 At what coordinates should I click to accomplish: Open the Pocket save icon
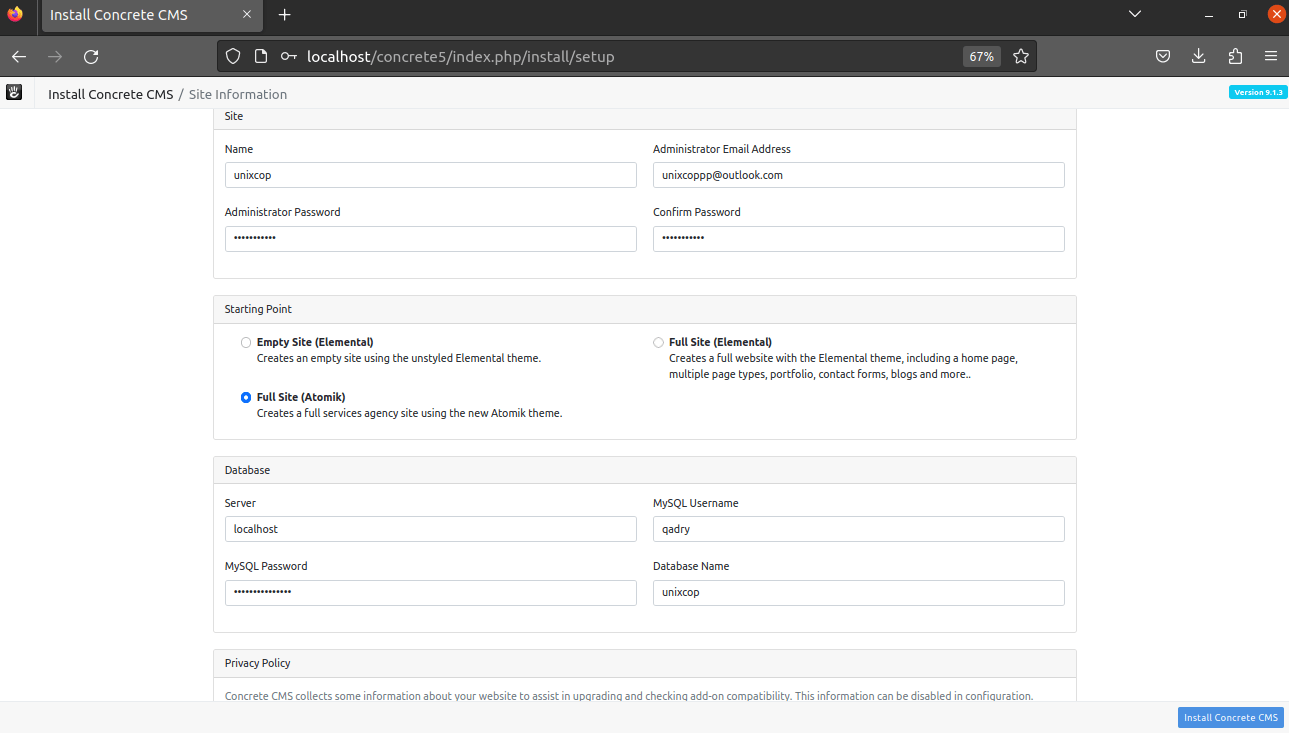[1163, 57]
